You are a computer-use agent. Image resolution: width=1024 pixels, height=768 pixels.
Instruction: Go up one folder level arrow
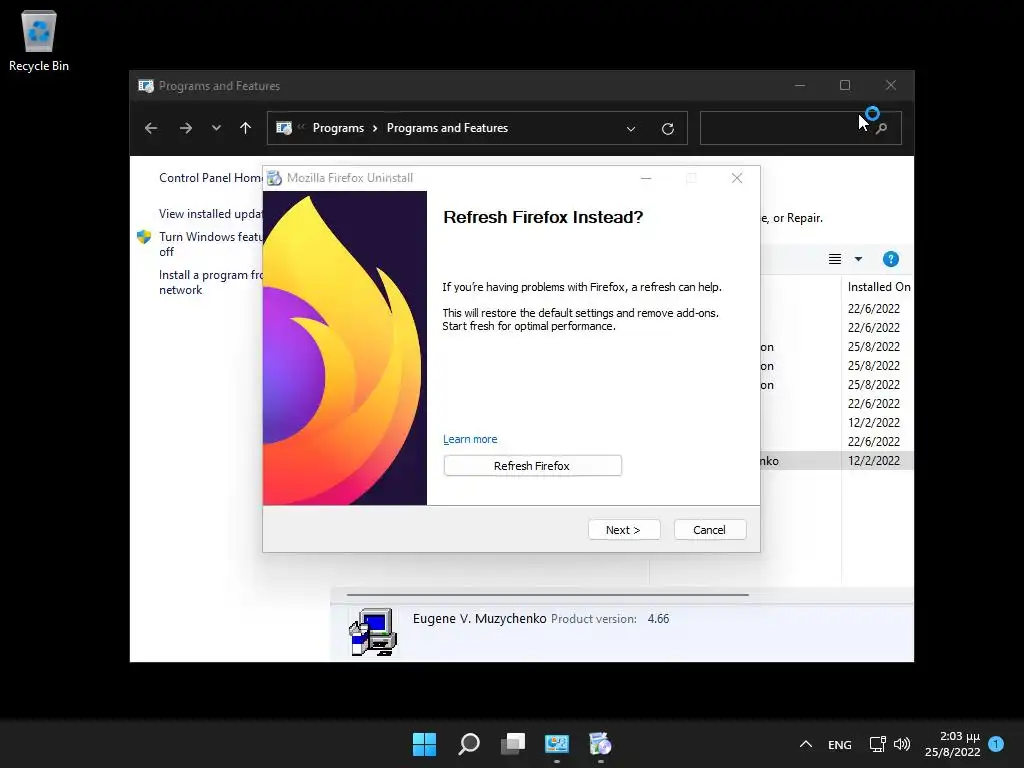tap(246, 128)
